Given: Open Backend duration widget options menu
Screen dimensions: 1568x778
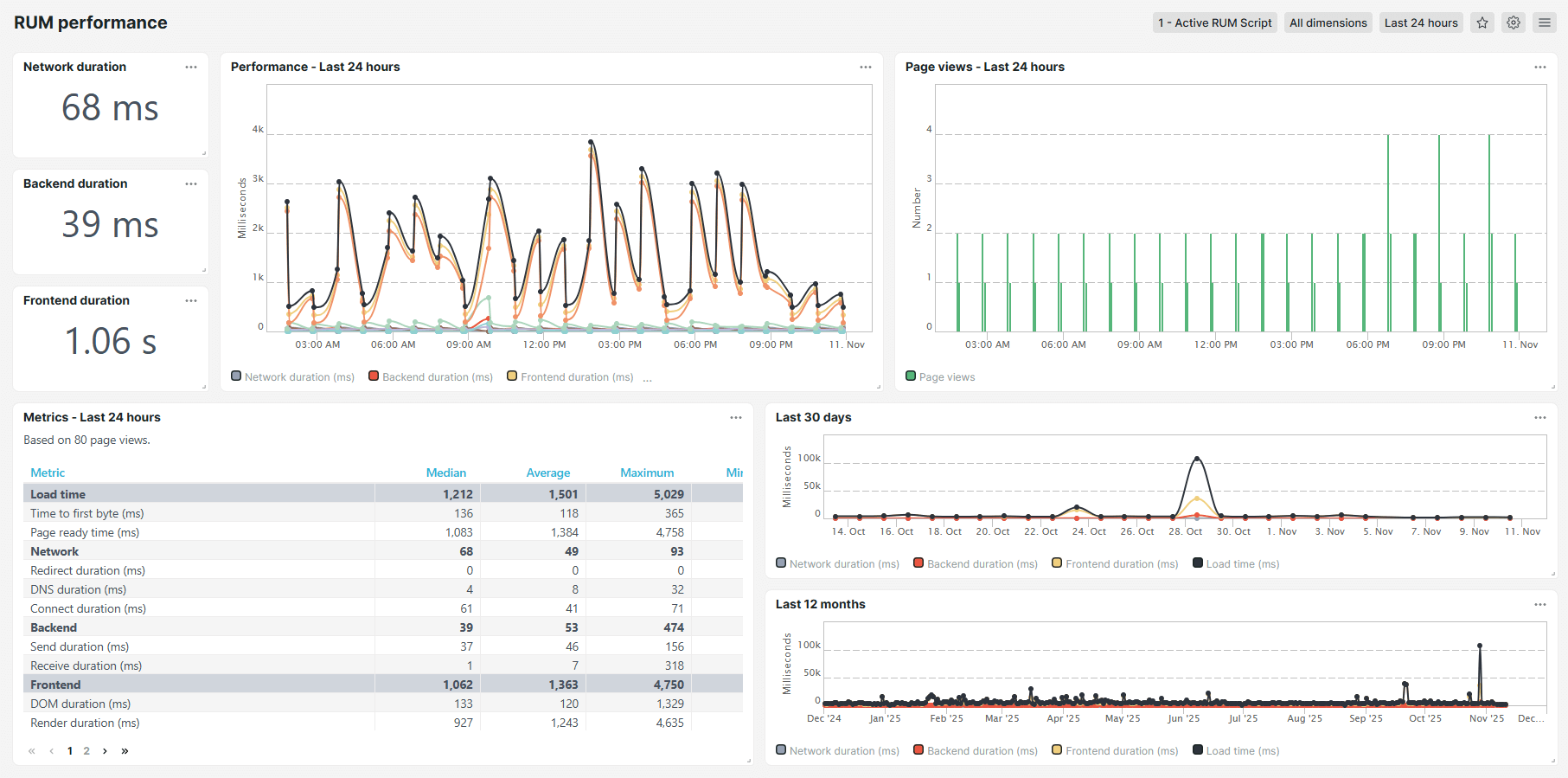Looking at the screenshot, I should coord(191,184).
